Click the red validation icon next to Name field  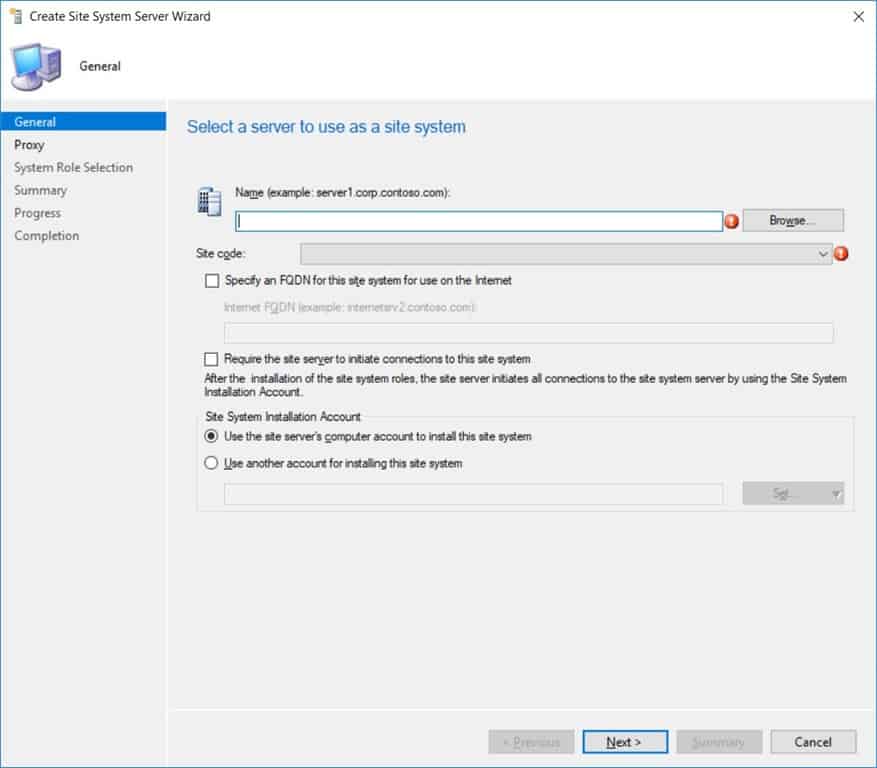(x=731, y=220)
